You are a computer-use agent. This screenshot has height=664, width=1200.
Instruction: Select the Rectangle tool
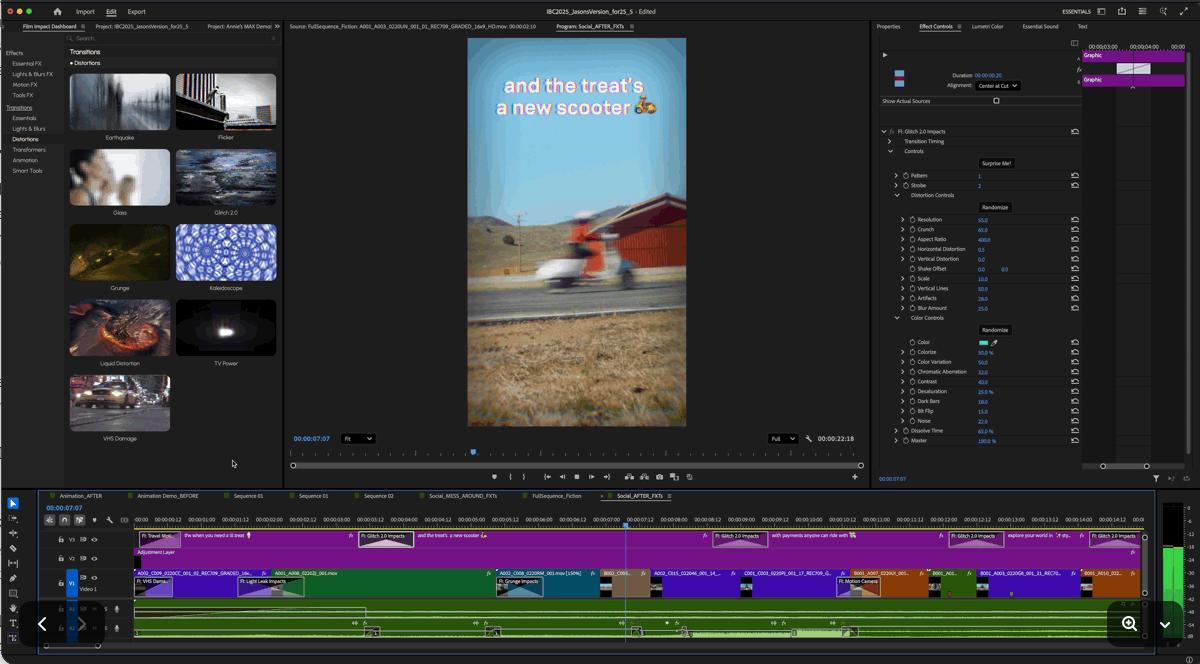click(13, 593)
